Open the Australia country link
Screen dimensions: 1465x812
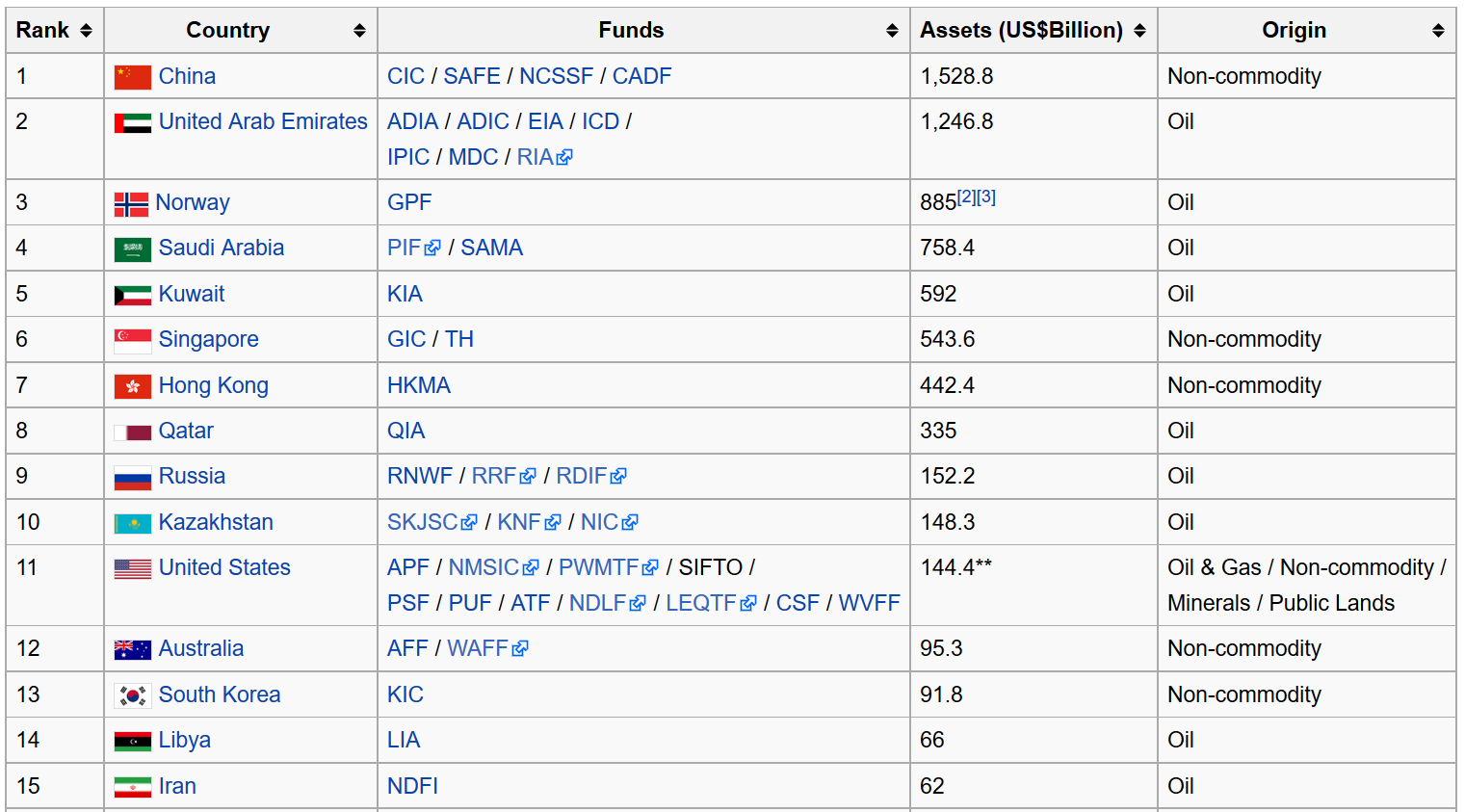201,648
